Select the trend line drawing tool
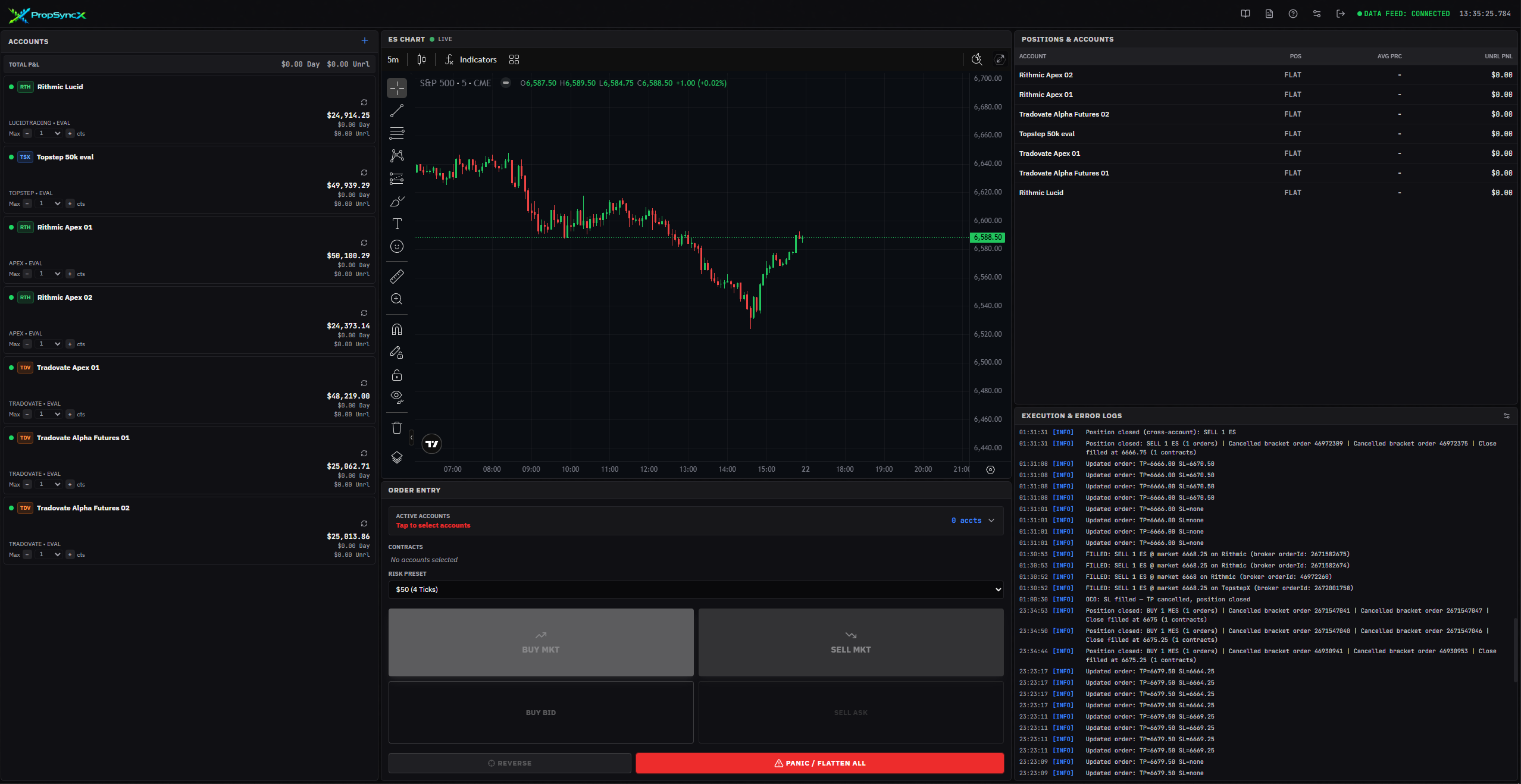 pos(397,111)
